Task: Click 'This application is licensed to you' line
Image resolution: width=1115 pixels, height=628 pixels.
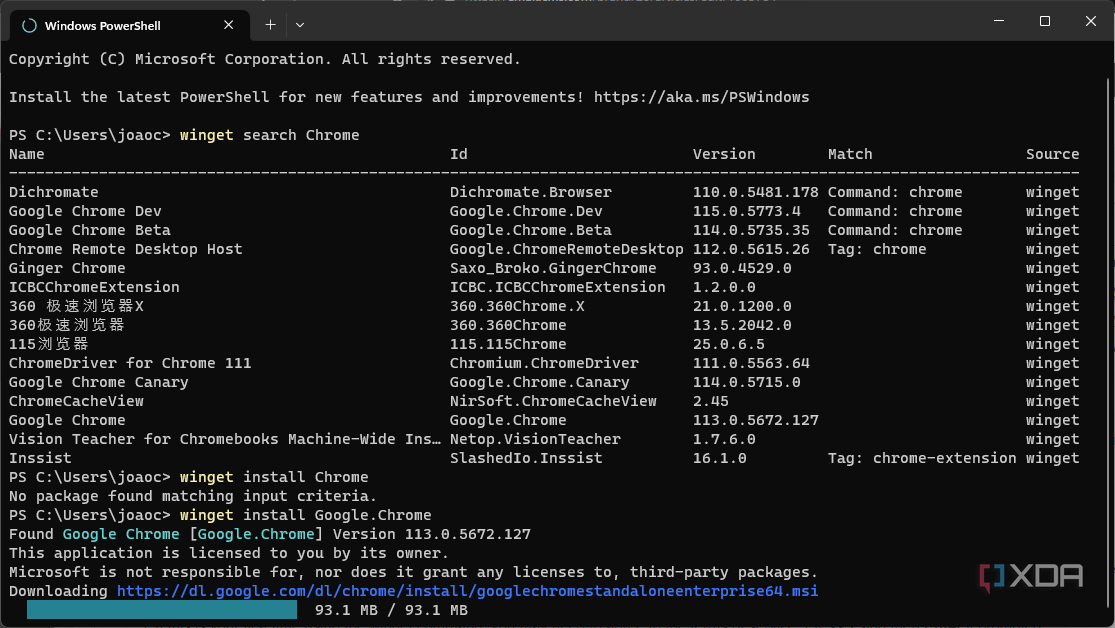Action: pyautogui.click(x=229, y=553)
